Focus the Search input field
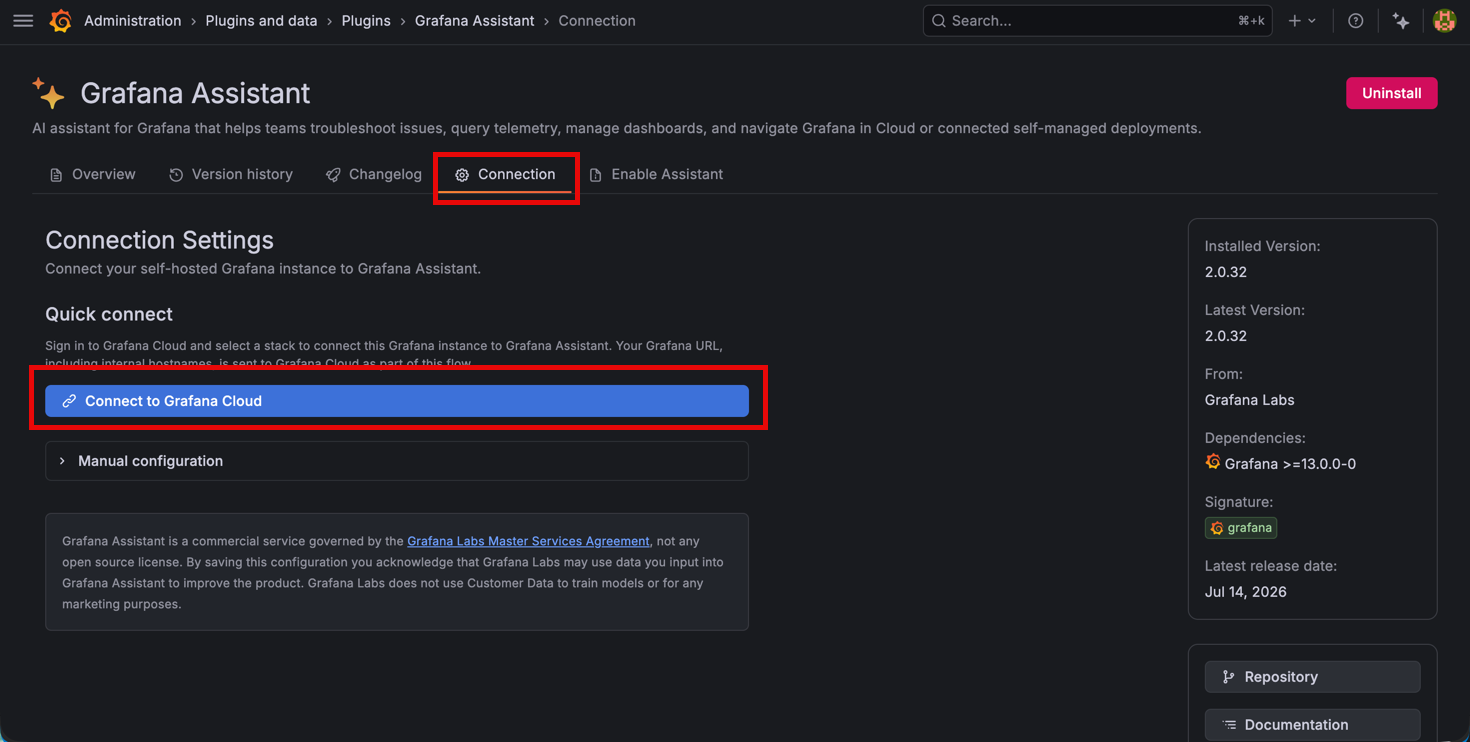Viewport: 1470px width, 742px height. click(x=1097, y=21)
